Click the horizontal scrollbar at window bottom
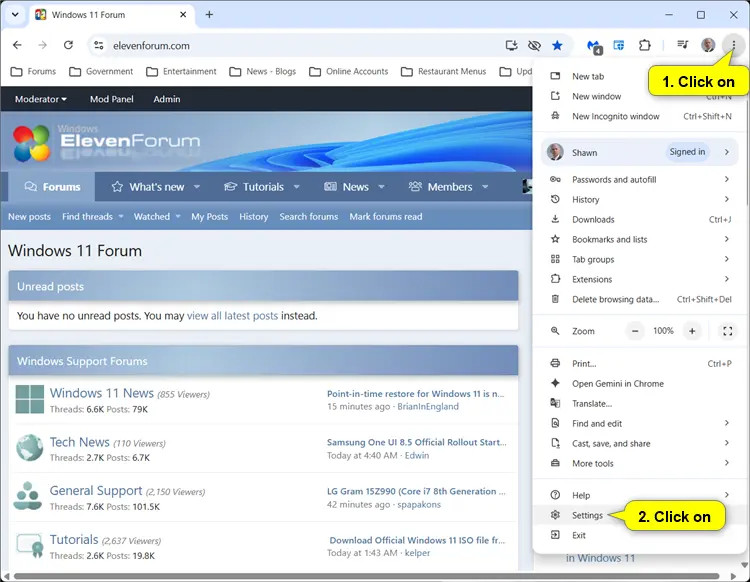Image resolution: width=750 pixels, height=582 pixels. 366,576
